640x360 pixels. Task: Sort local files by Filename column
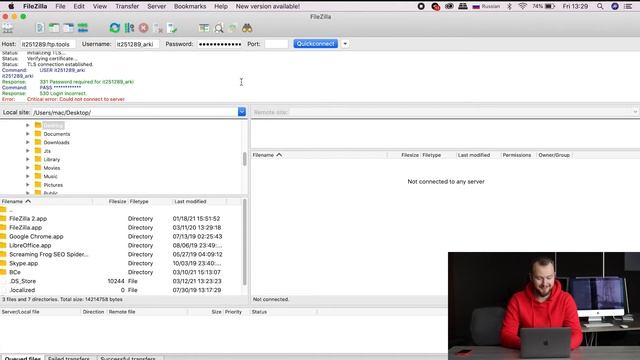click(x=46, y=201)
